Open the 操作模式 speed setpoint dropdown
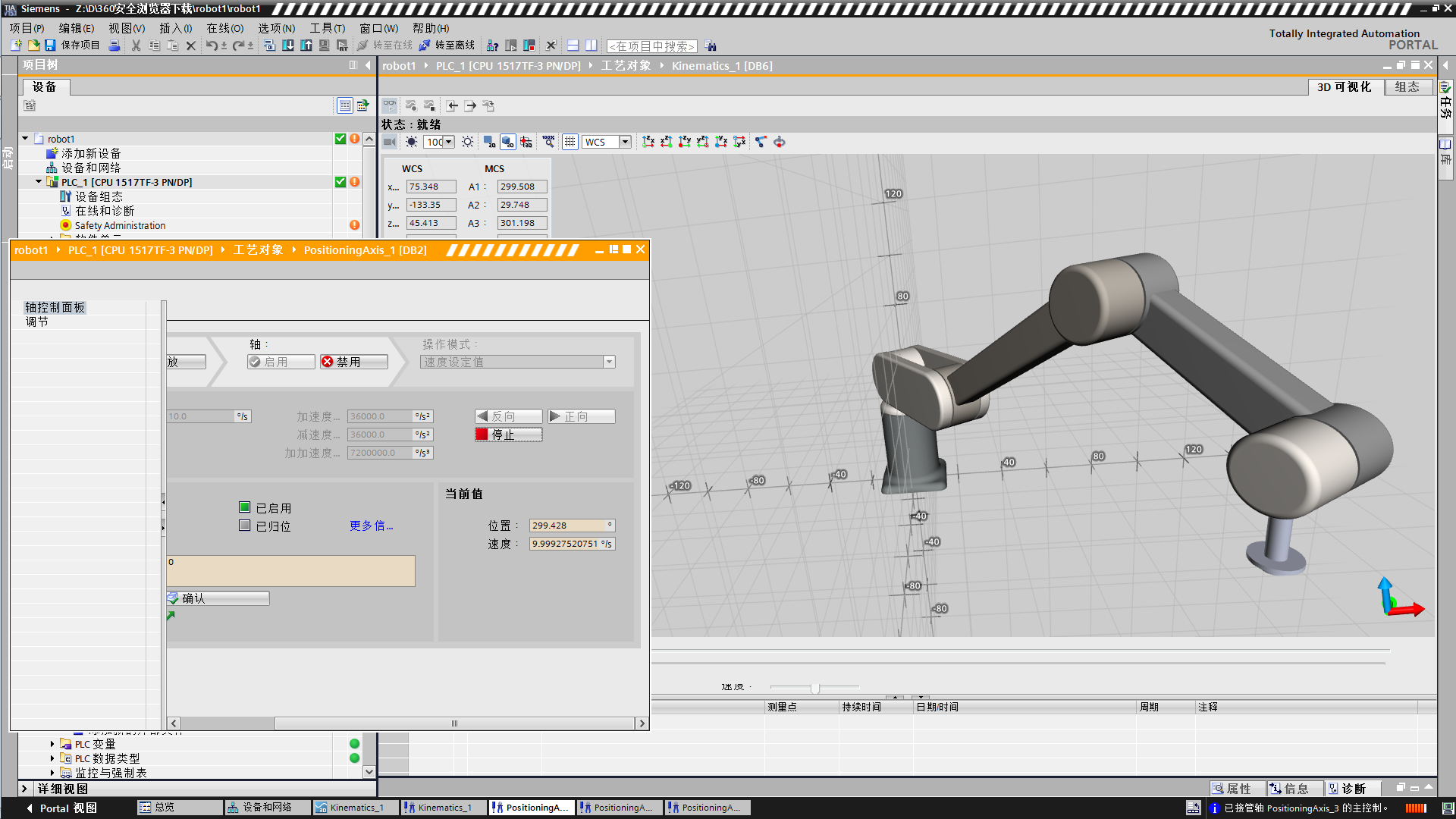This screenshot has height=819, width=1456. 609,362
